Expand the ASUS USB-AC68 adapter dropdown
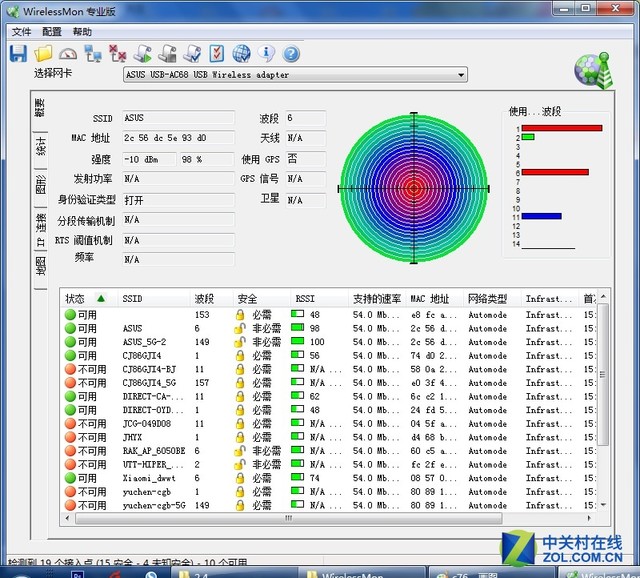The height and width of the screenshot is (578, 640). (461, 75)
